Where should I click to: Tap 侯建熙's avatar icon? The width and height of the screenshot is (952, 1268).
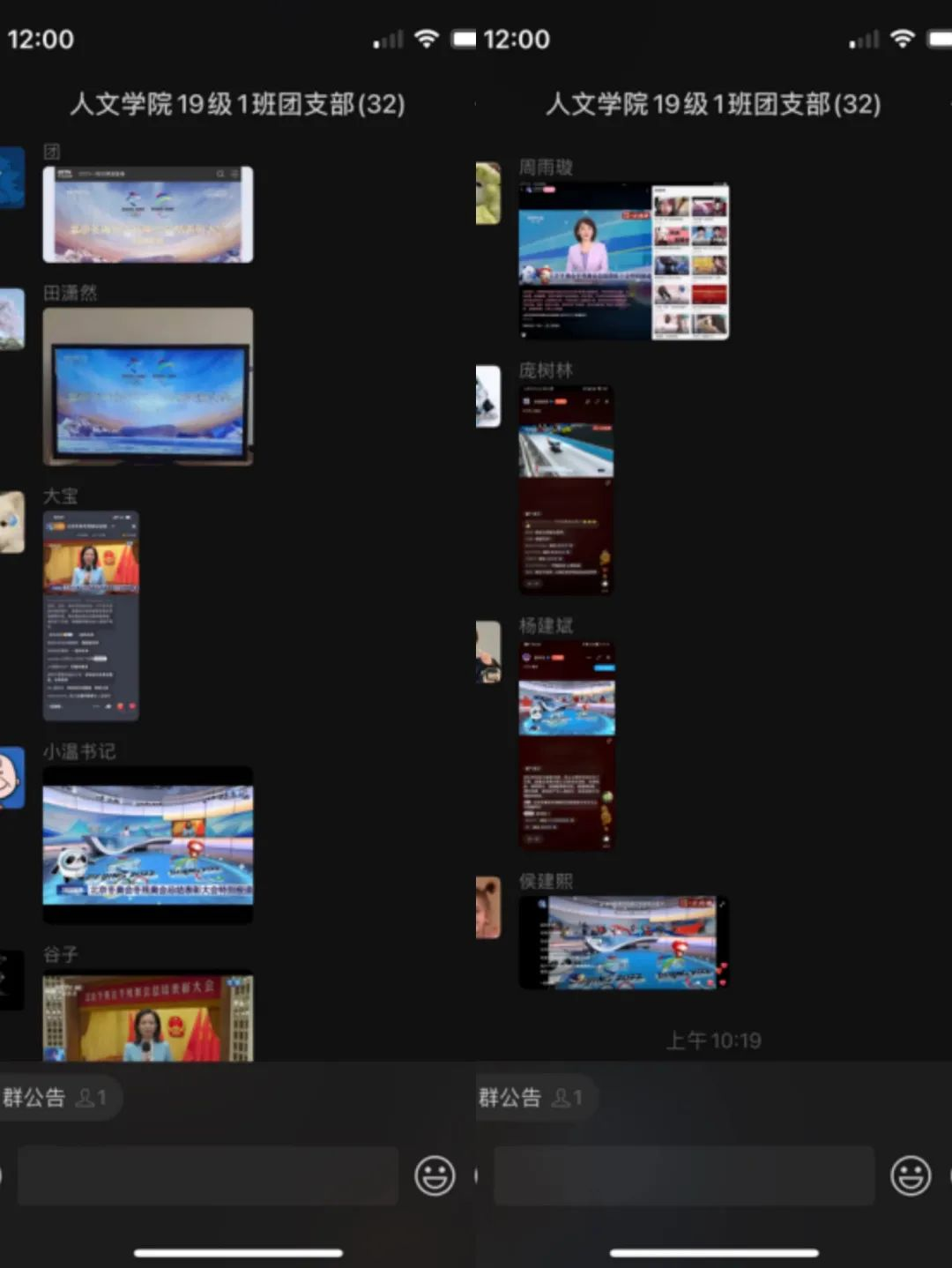(488, 907)
